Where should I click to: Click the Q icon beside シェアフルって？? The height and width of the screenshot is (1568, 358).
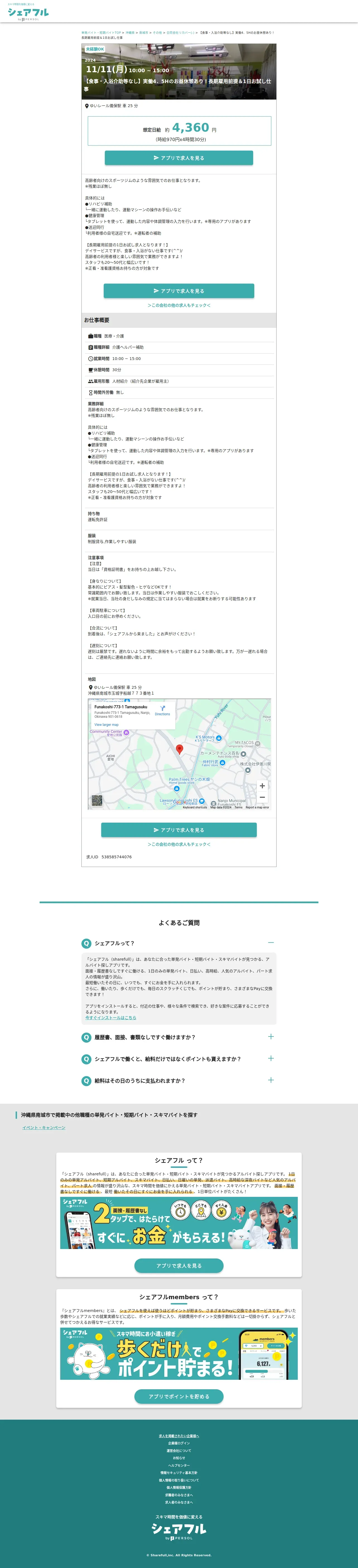(86, 943)
